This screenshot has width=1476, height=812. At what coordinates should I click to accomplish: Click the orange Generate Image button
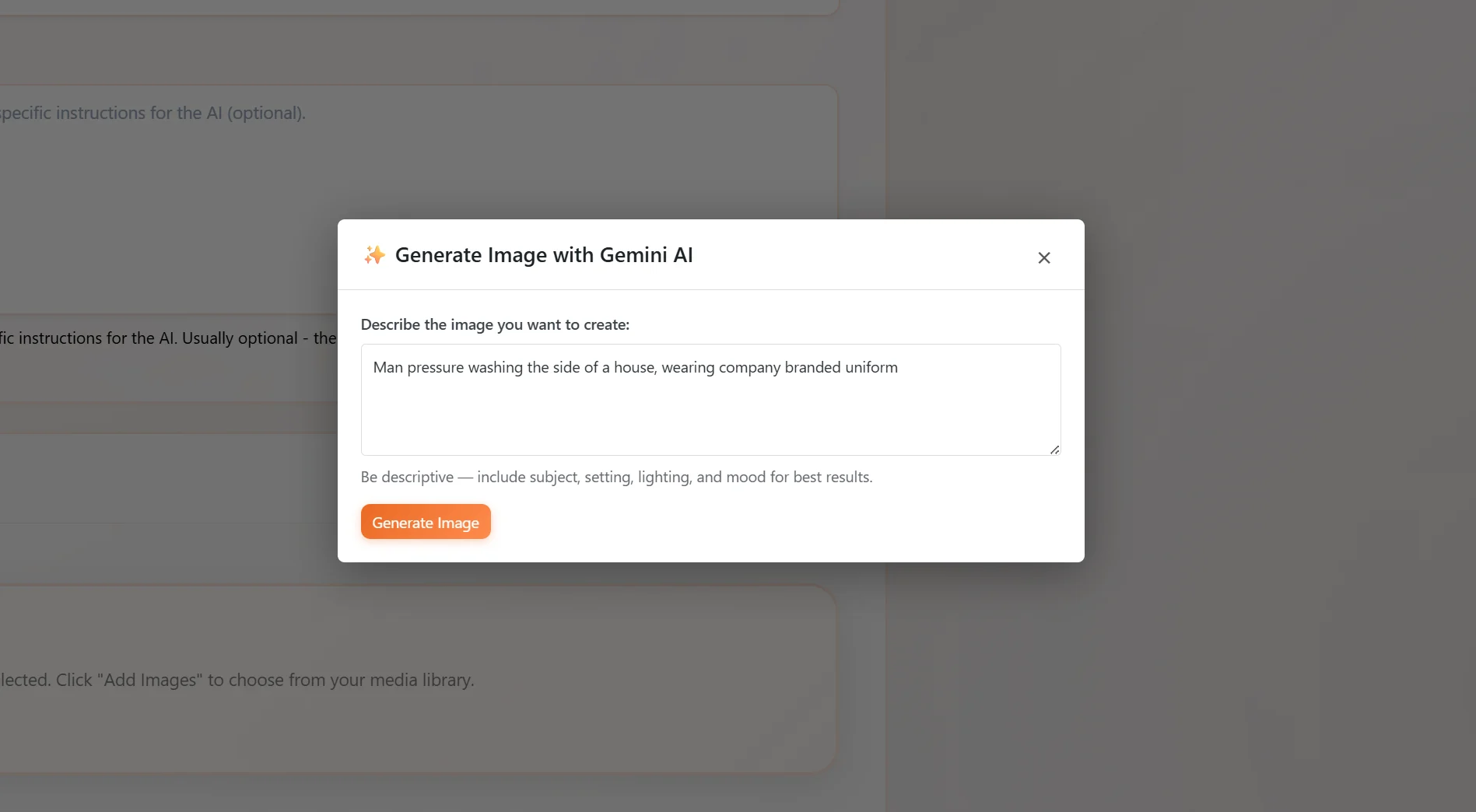click(426, 522)
